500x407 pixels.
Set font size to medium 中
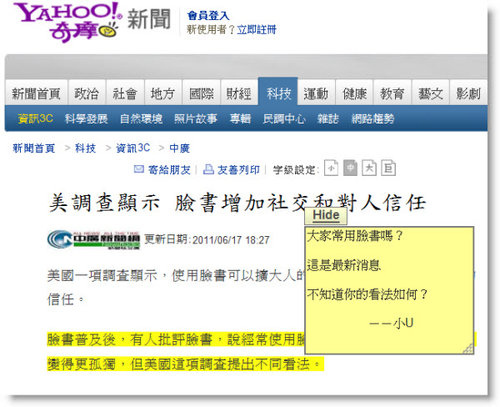350,168
